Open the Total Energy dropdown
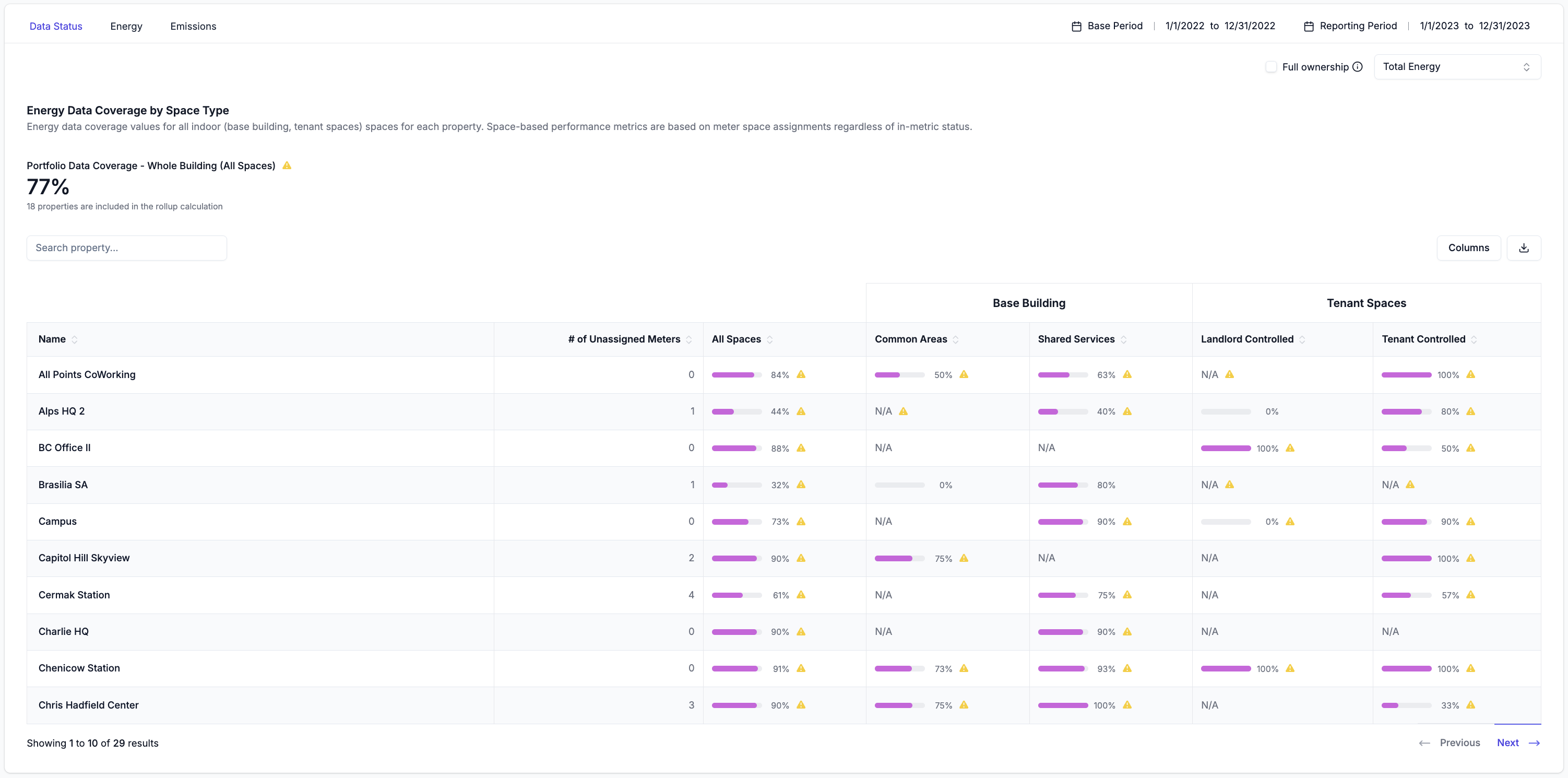The height and width of the screenshot is (778, 1568). [1457, 67]
